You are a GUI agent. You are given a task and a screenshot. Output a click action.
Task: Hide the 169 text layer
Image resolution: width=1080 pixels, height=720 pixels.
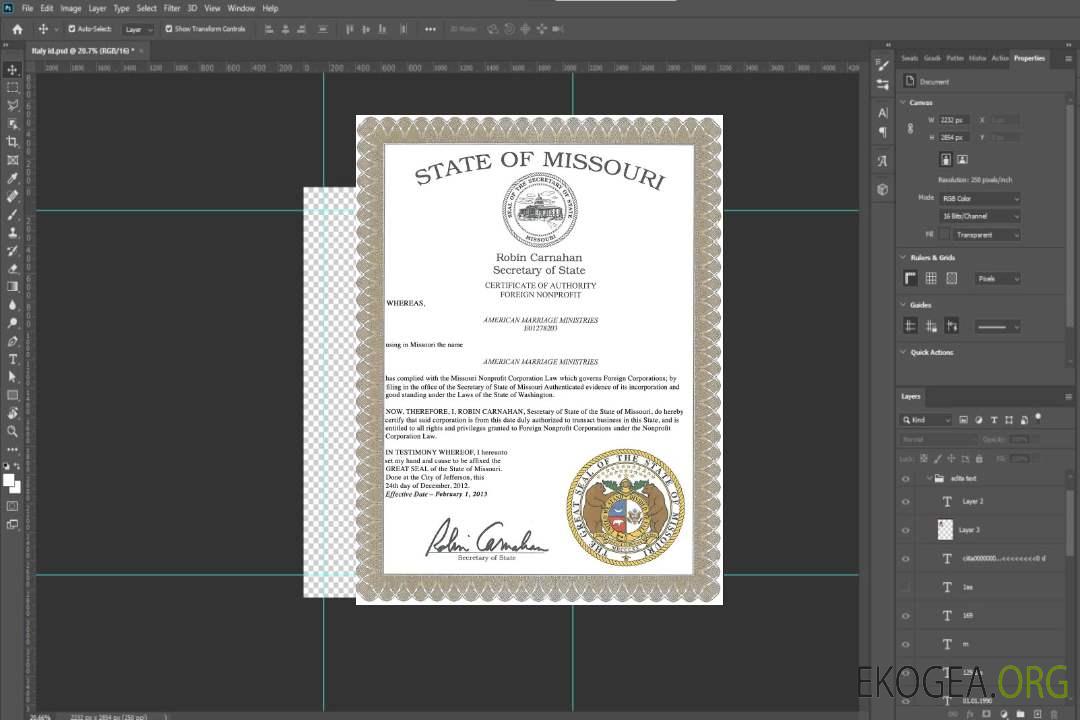[906, 615]
